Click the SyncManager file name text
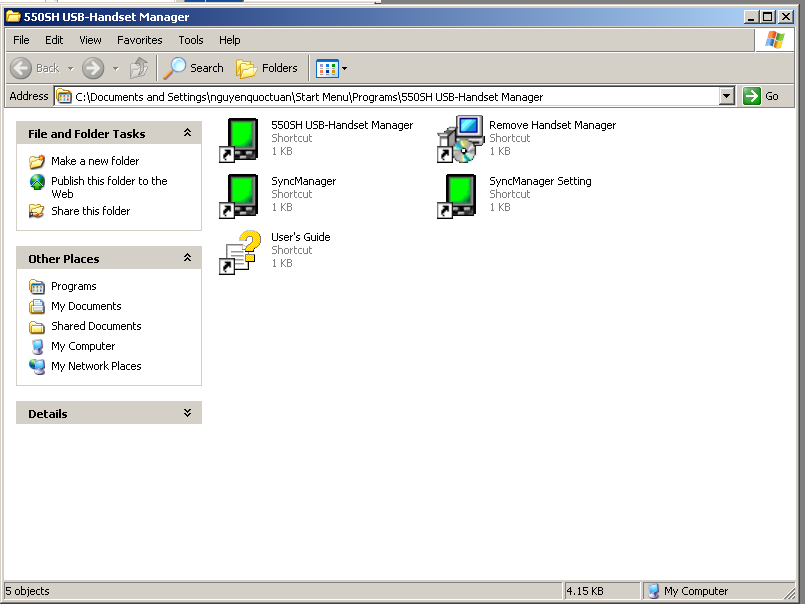 pyautogui.click(x=303, y=181)
